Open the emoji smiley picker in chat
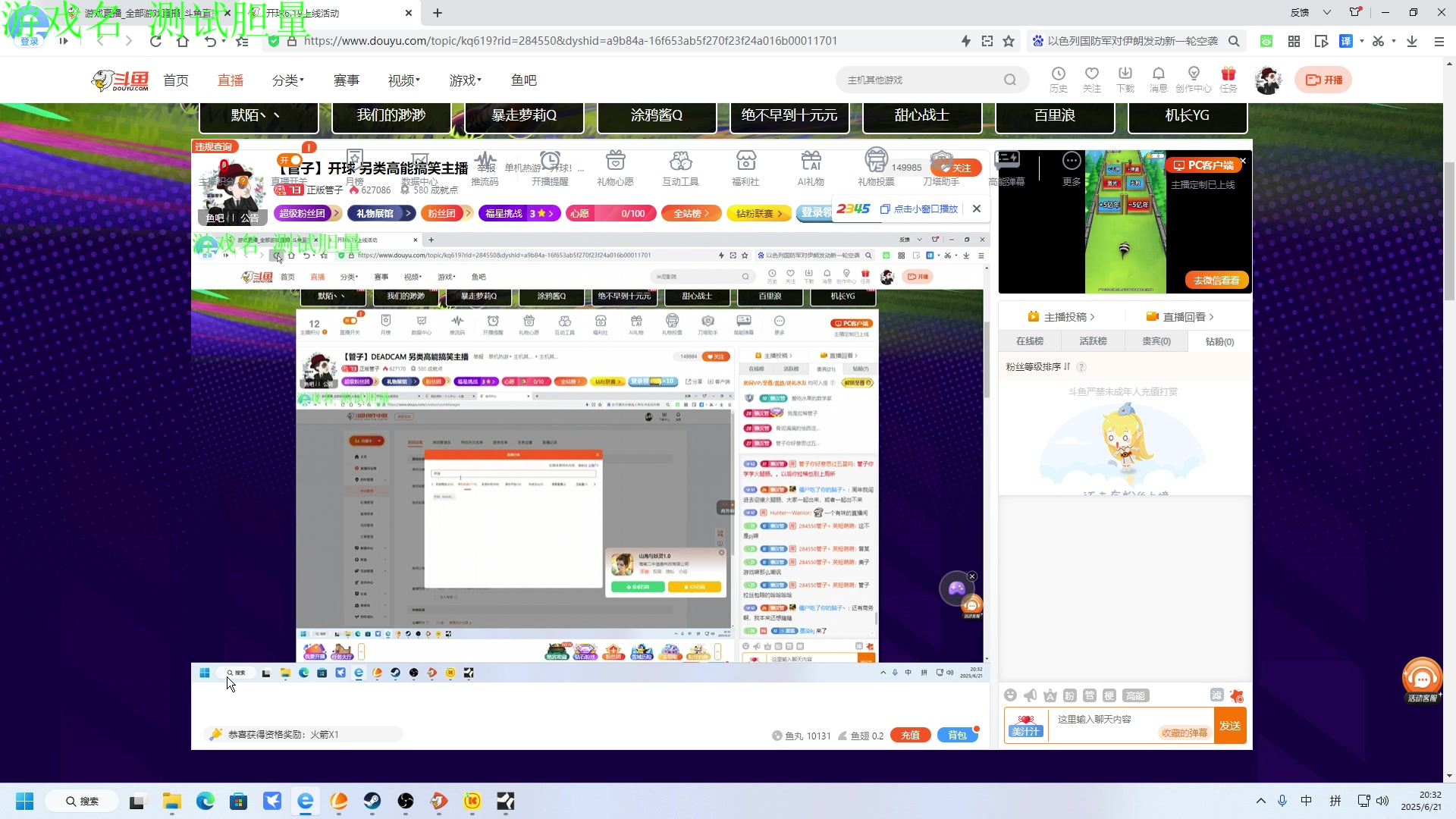 1010,695
